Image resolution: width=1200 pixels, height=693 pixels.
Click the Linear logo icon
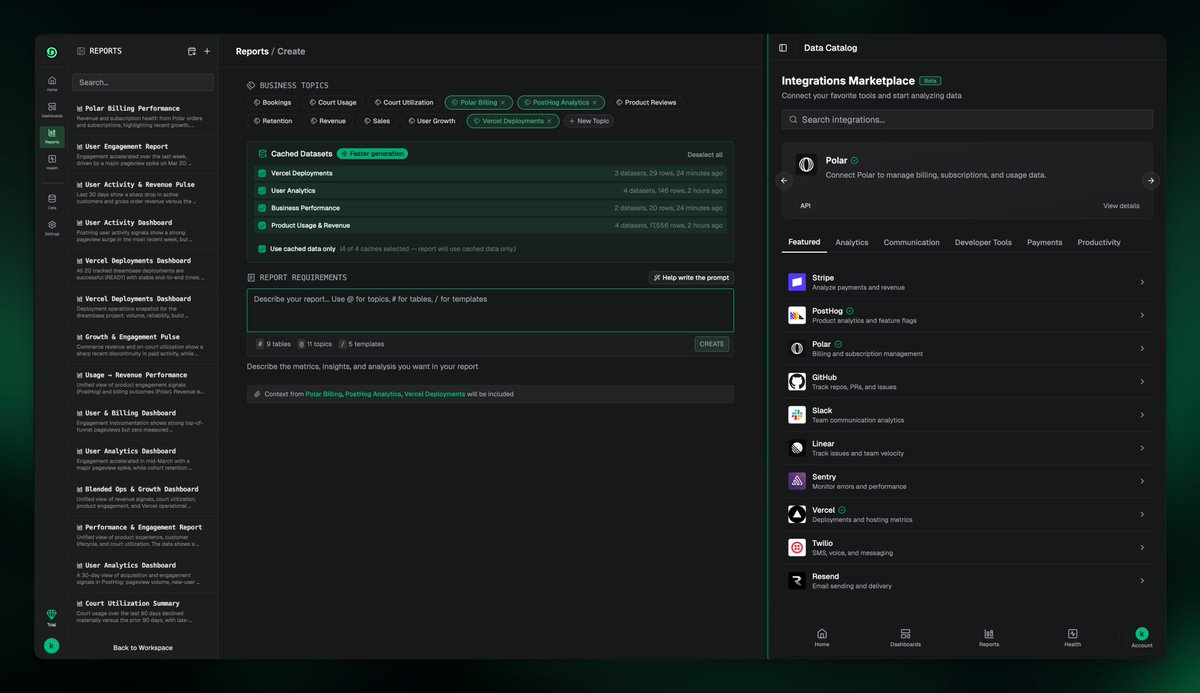(797, 448)
